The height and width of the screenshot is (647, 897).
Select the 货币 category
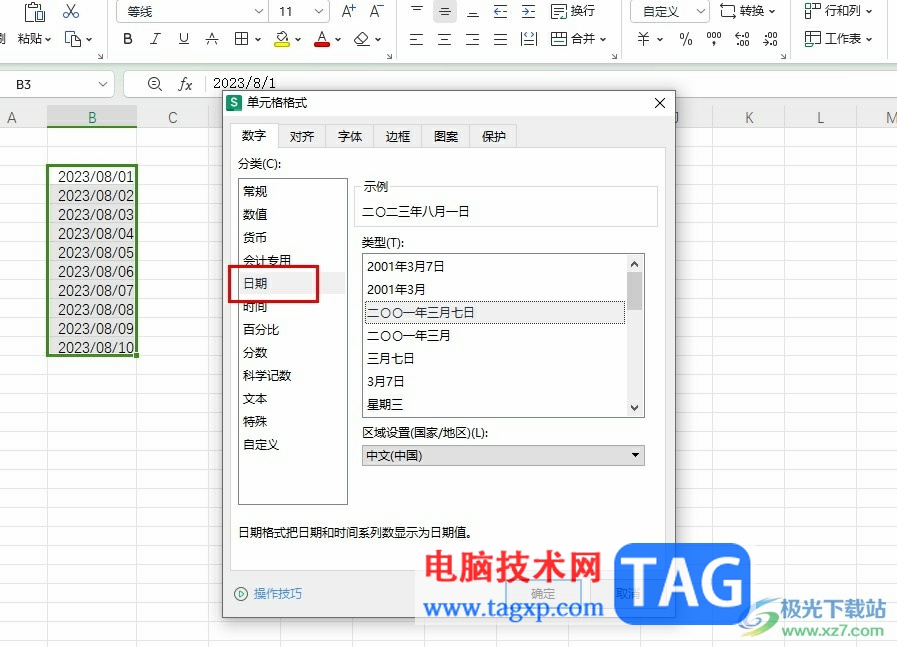pos(255,237)
